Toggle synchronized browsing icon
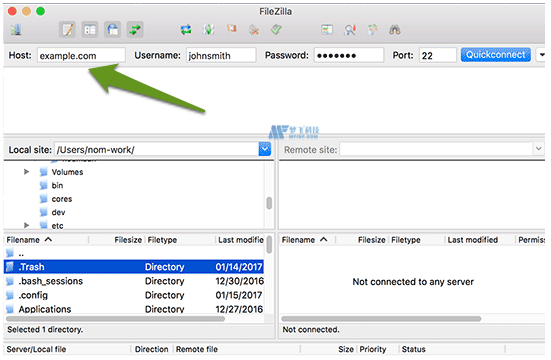 click(x=372, y=30)
